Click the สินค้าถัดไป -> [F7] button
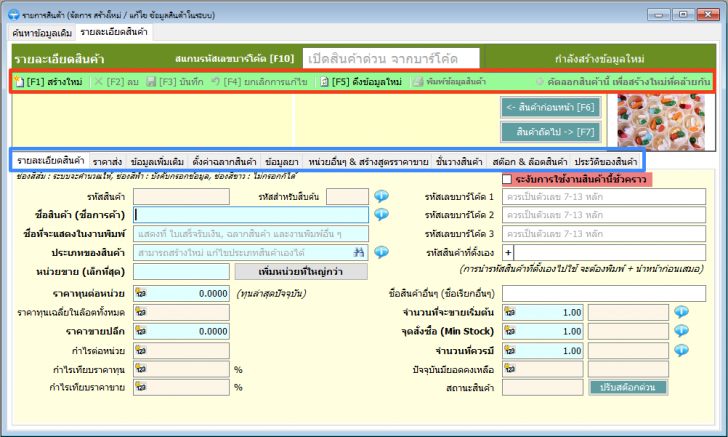This screenshot has height=437, width=728. [x=551, y=132]
